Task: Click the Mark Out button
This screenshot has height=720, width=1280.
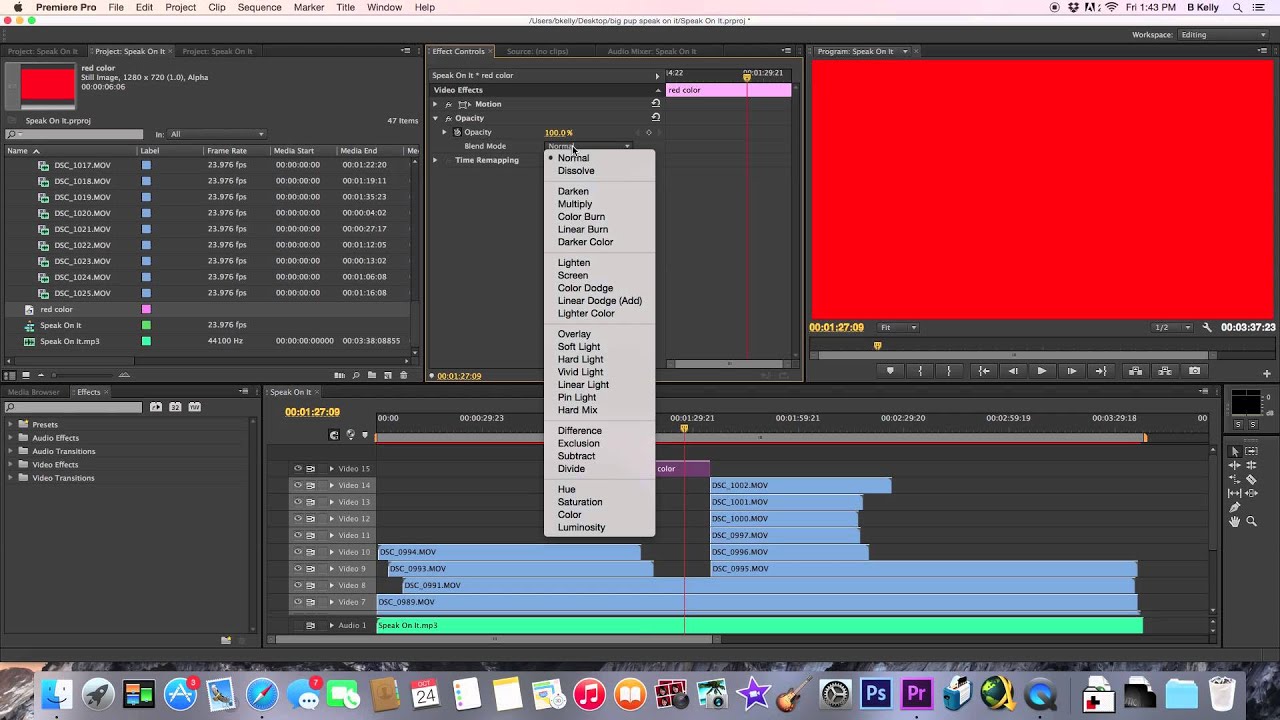Action: click(x=949, y=371)
